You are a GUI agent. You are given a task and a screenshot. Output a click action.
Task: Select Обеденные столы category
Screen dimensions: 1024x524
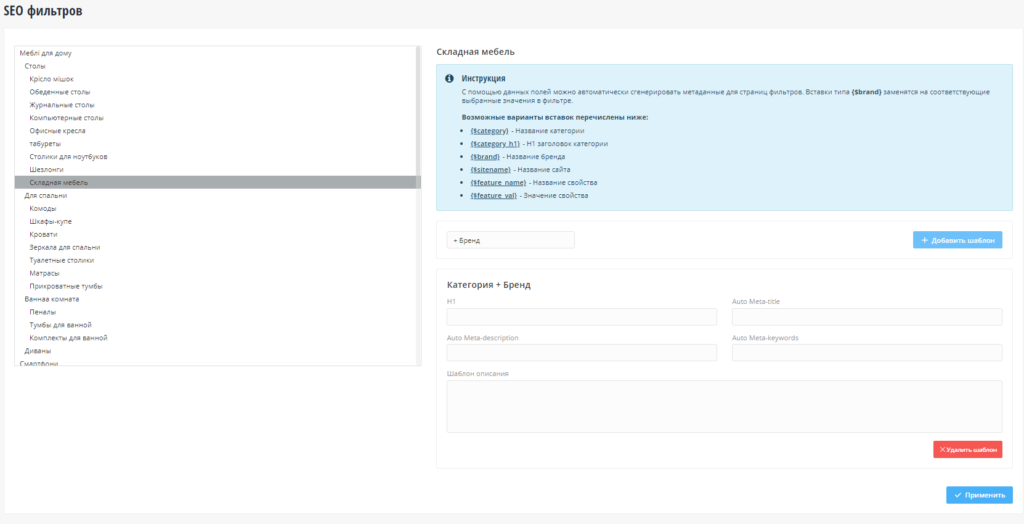(x=60, y=92)
